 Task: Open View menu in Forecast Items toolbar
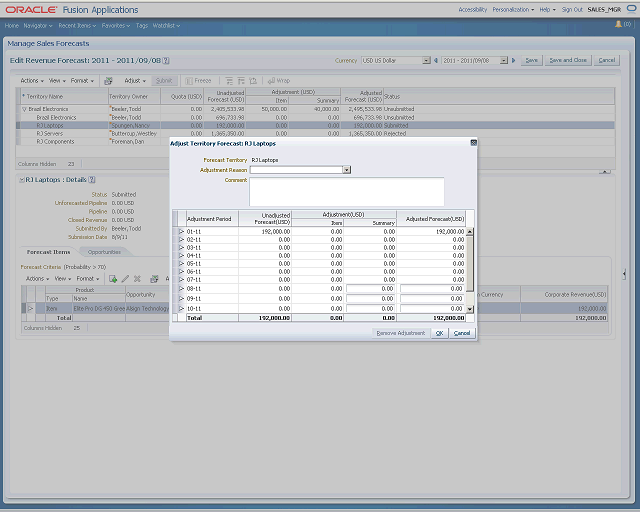tap(63, 279)
